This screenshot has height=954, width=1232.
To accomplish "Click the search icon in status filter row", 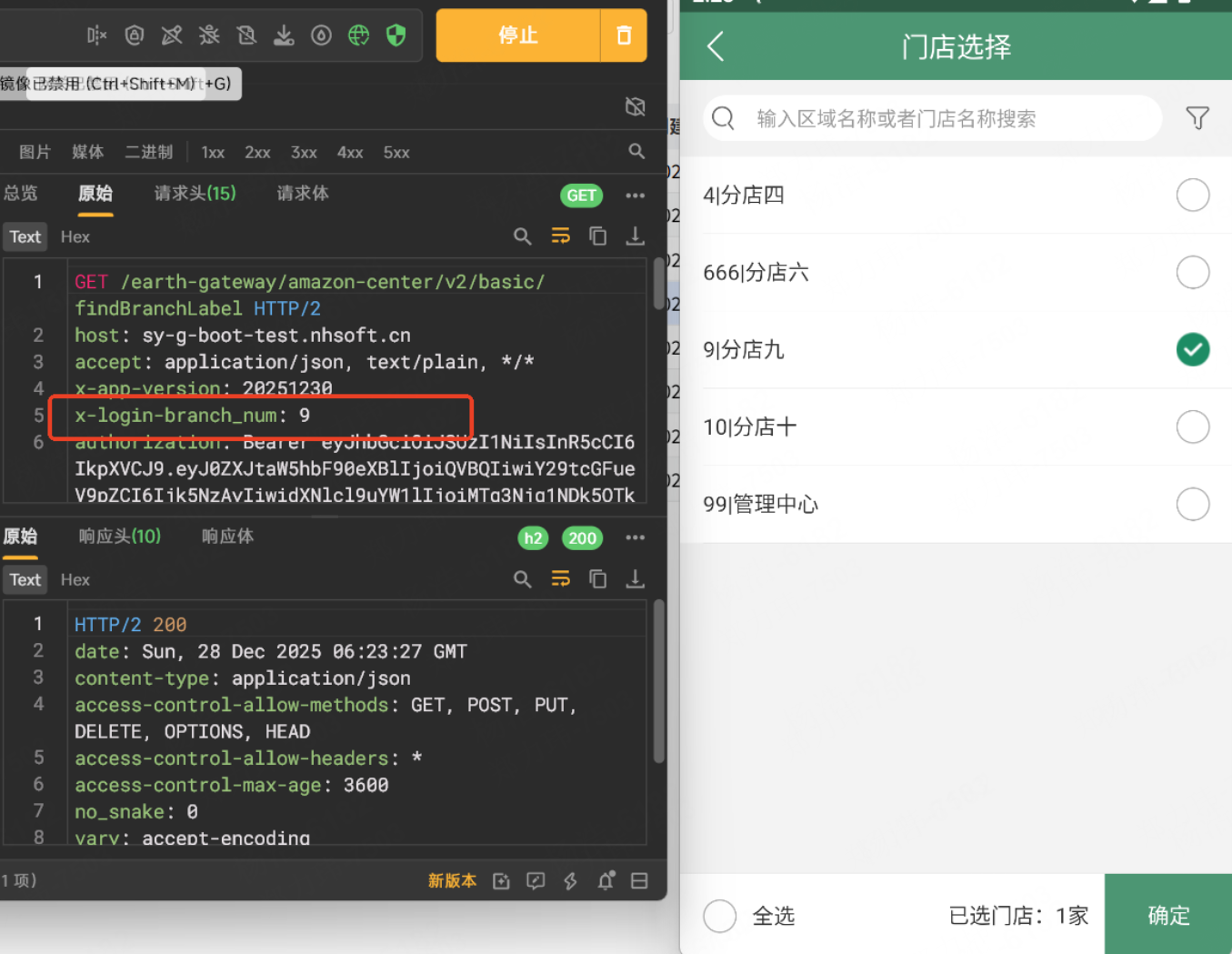I will (636, 152).
